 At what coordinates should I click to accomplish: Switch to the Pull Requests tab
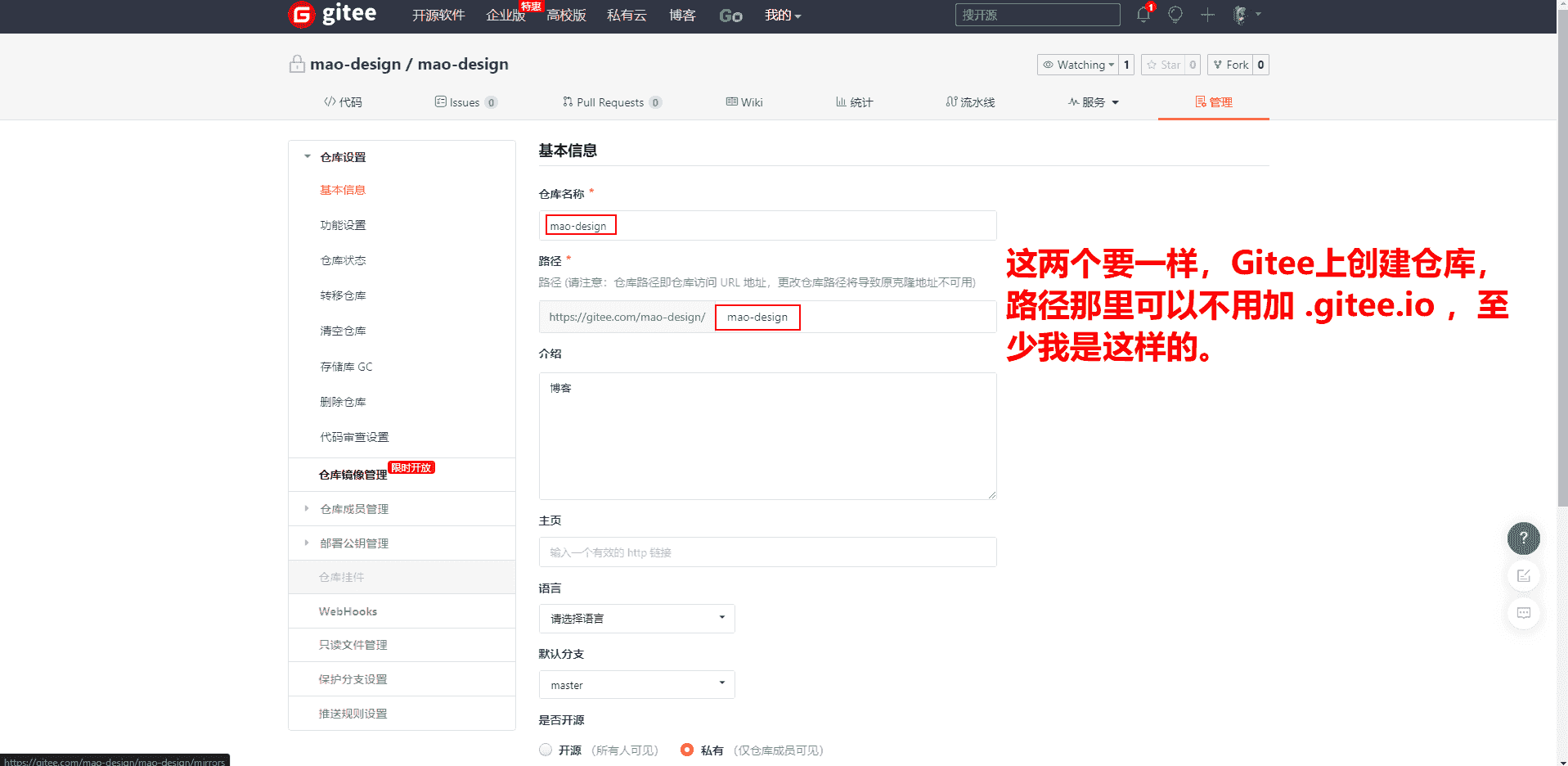[x=609, y=102]
